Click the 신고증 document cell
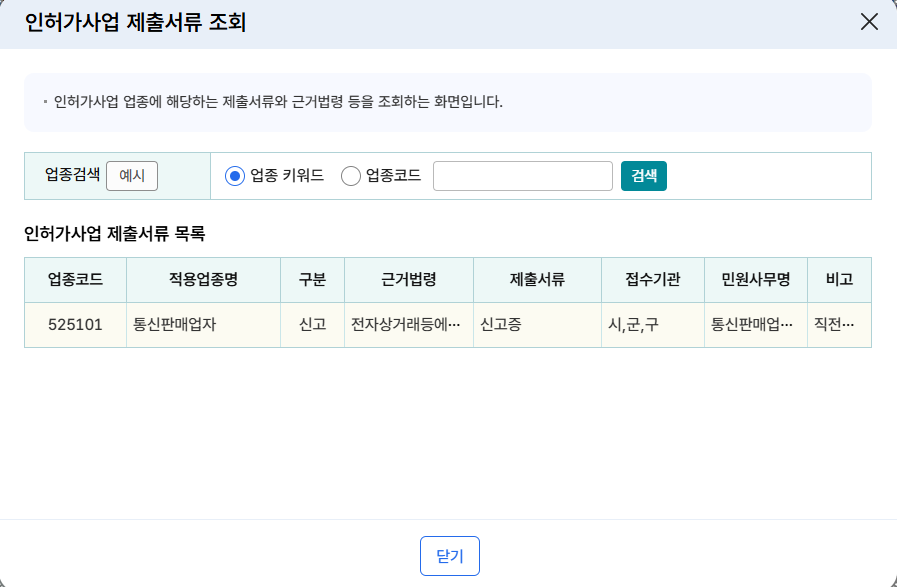This screenshot has width=897, height=587. [537, 324]
